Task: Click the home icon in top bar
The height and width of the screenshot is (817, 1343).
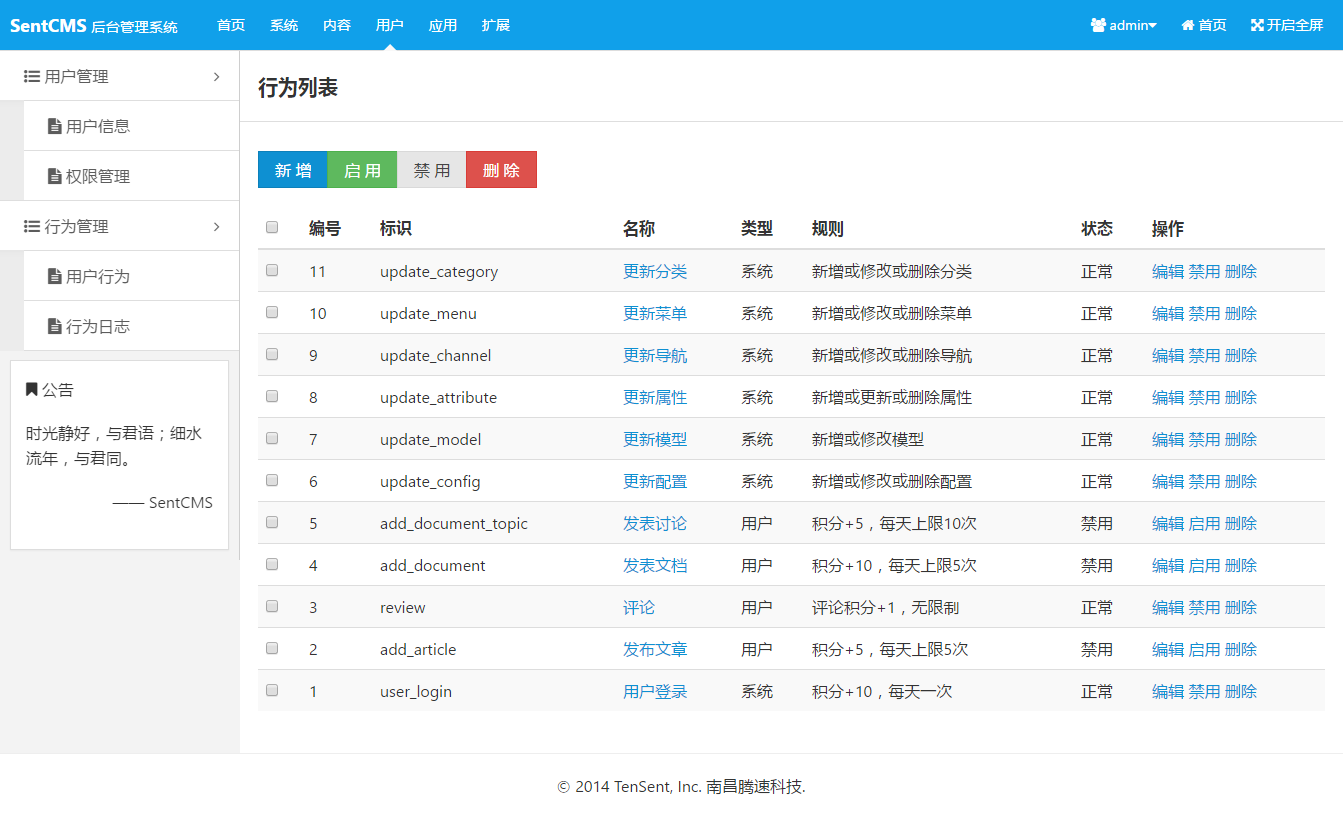Action: [1188, 25]
